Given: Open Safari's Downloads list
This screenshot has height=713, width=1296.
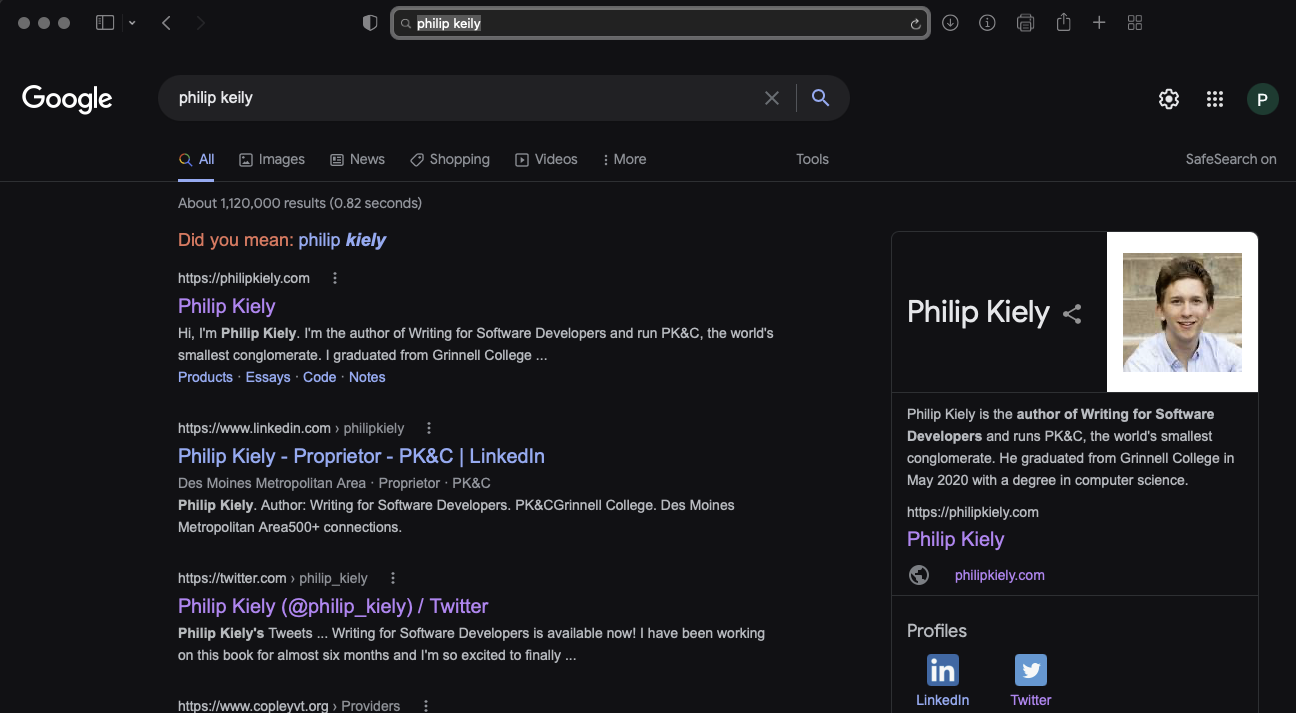Looking at the screenshot, I should [x=949, y=22].
